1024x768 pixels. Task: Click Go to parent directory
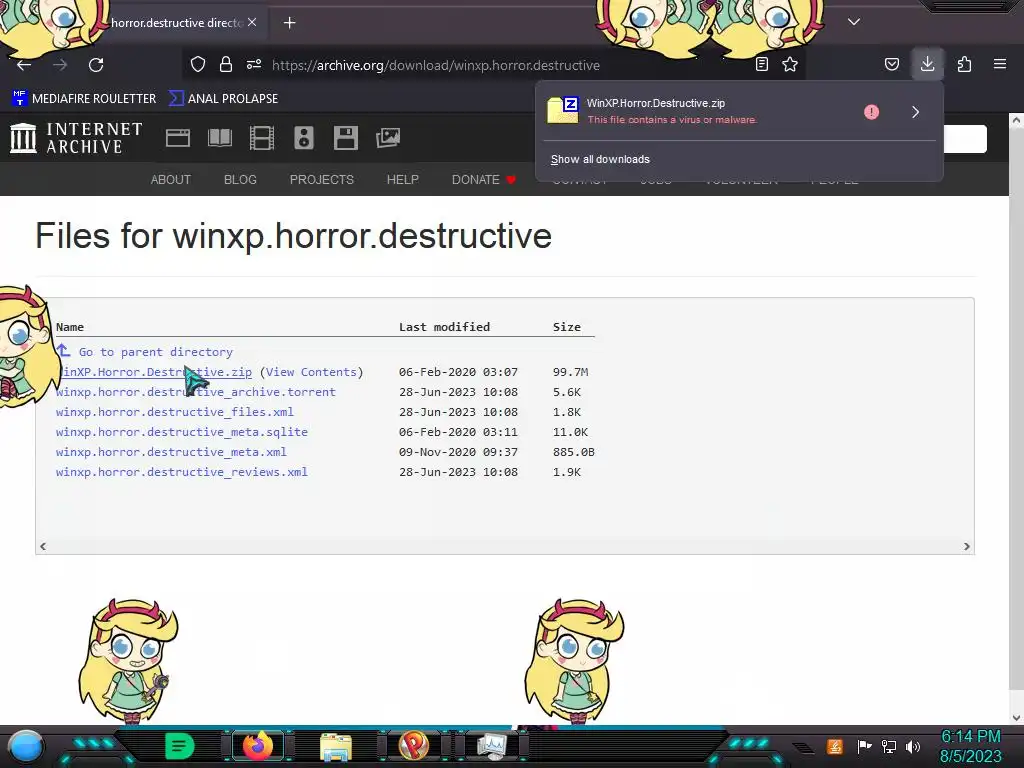click(155, 352)
